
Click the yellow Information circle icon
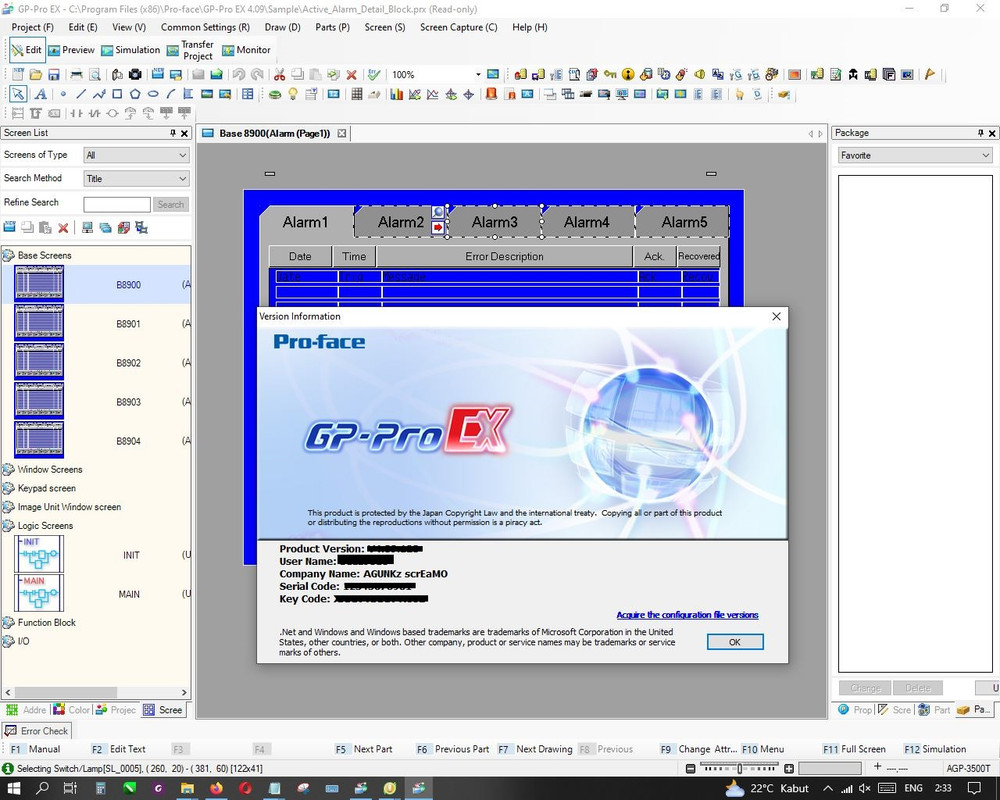tap(628, 75)
